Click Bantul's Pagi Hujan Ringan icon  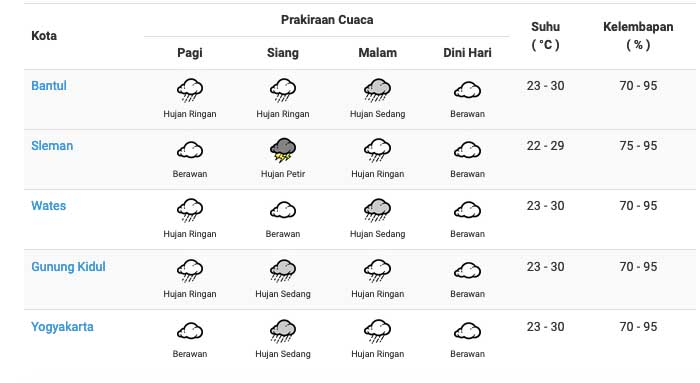[190, 90]
